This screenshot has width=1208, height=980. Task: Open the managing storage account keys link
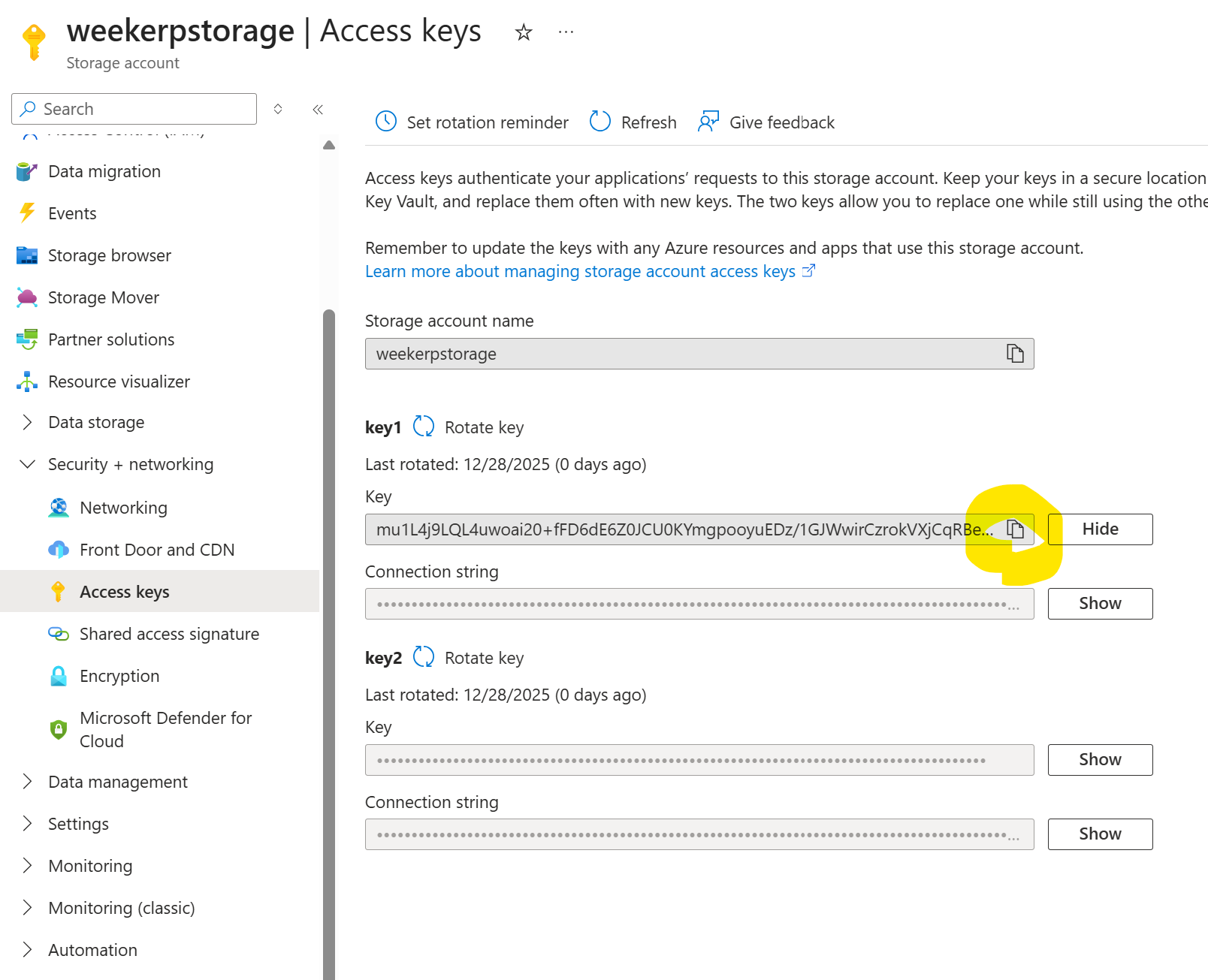point(580,271)
